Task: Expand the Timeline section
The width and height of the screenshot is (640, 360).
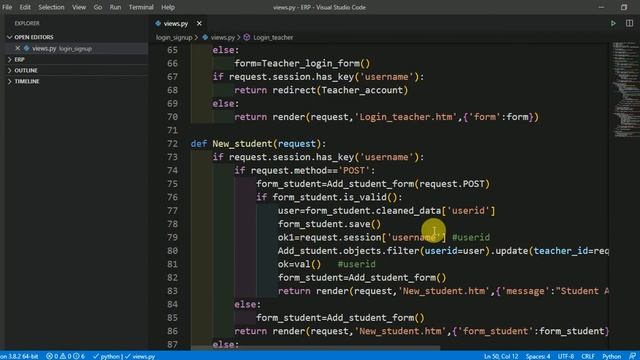Action: click(x=27, y=82)
